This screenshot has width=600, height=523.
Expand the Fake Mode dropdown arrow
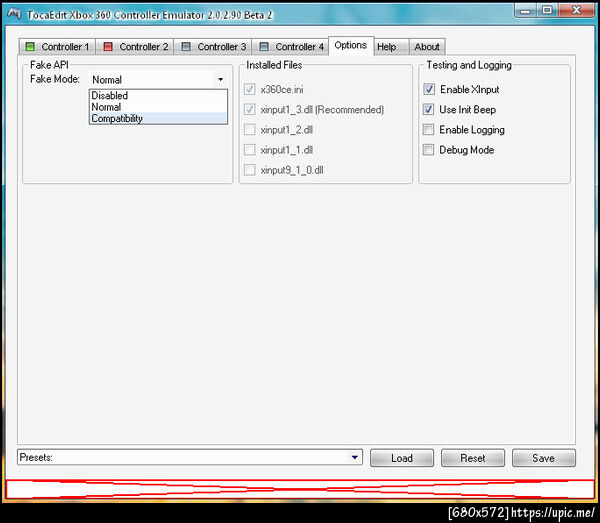pyautogui.click(x=220, y=80)
